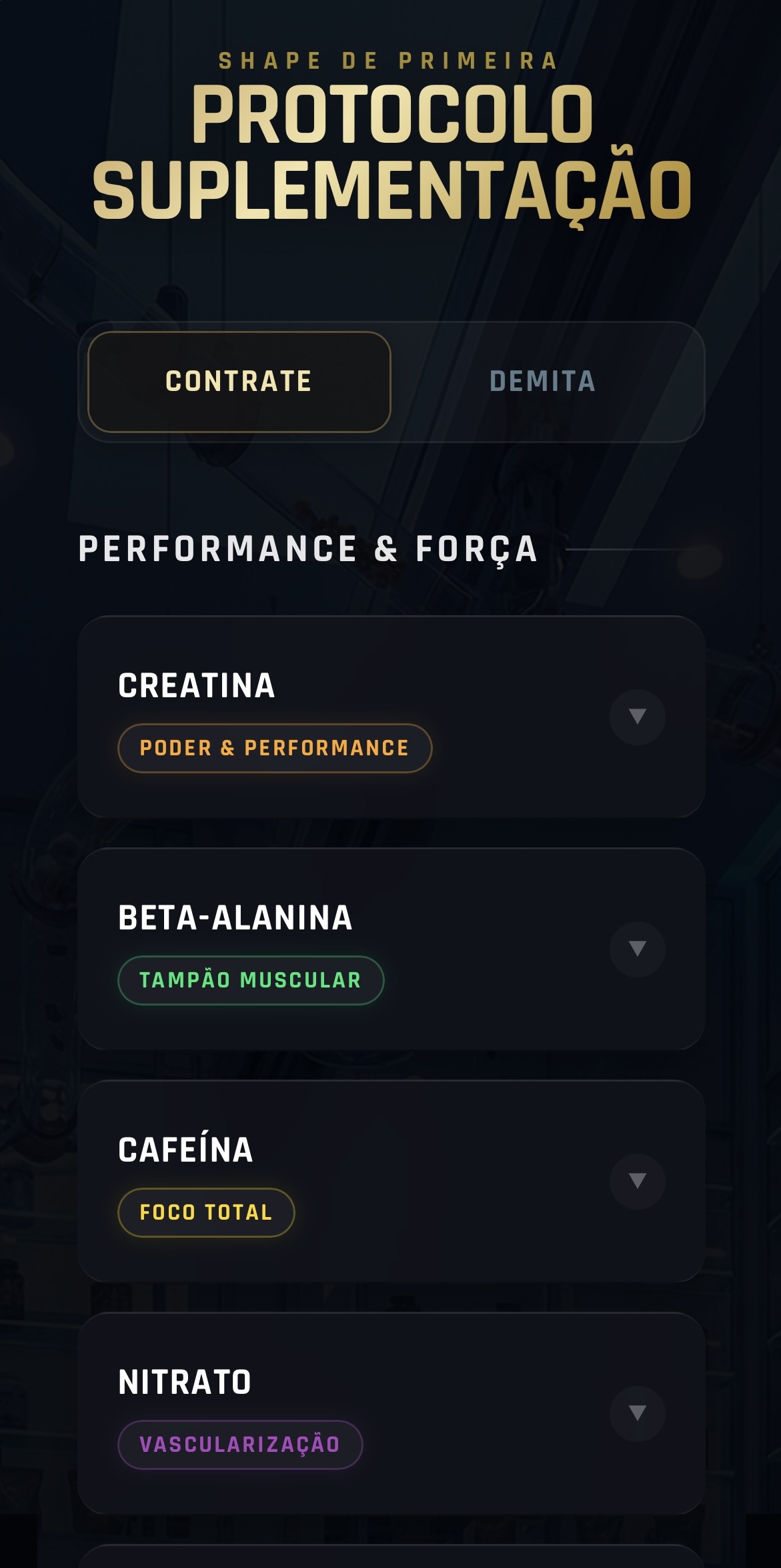Tap the BETA-ALANINA supplement name
This screenshot has width=781, height=1568.
tap(235, 917)
